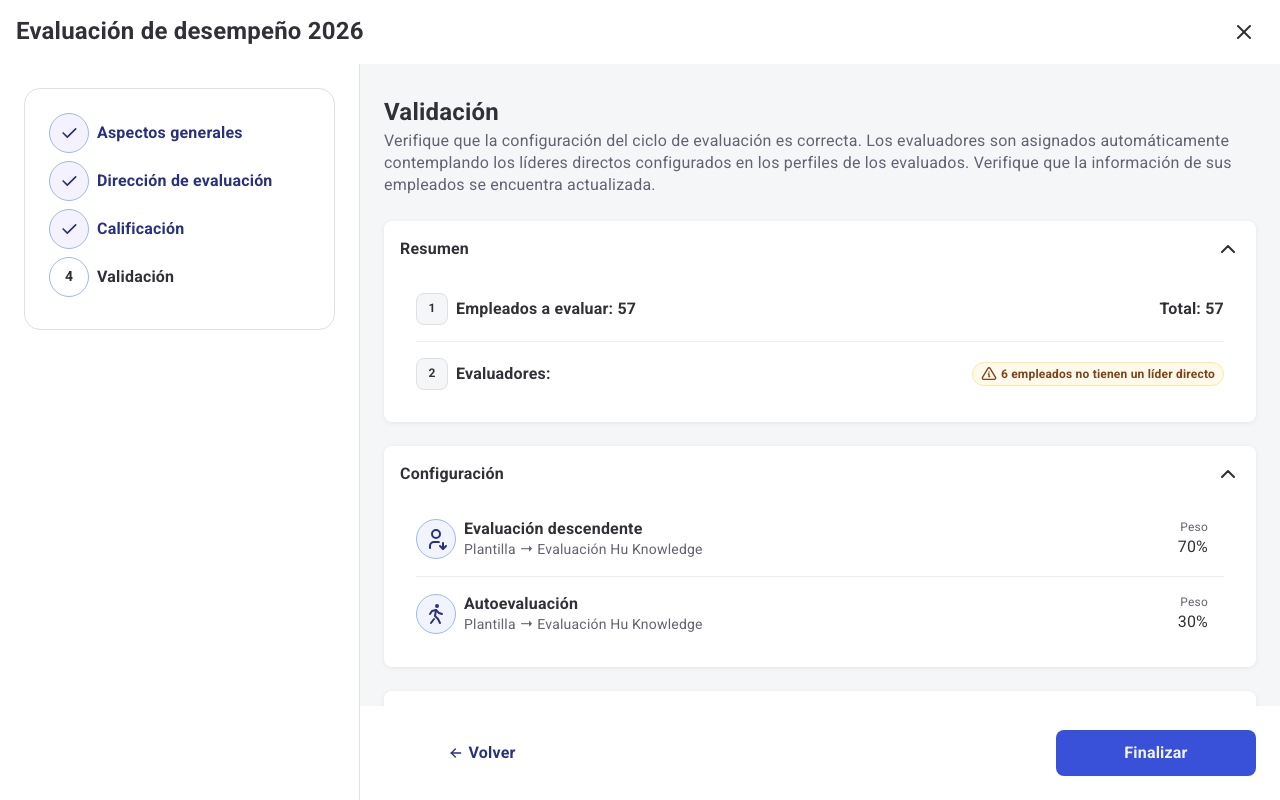
Task: Click the Finalizar button
Action: point(1156,753)
